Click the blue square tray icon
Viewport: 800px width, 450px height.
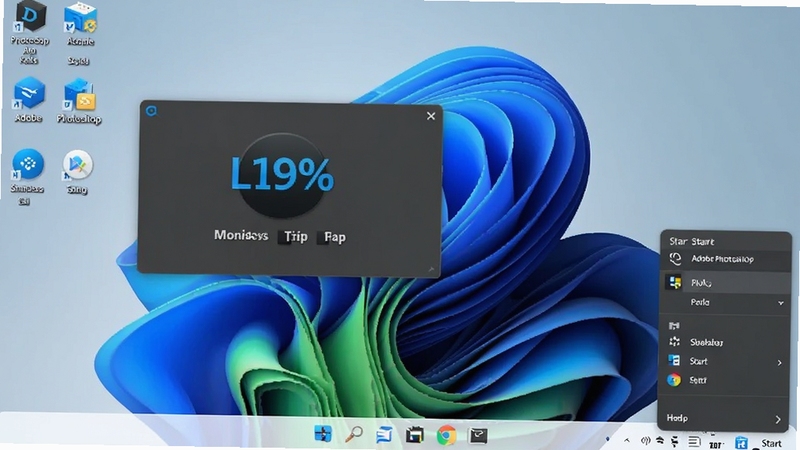tap(741, 442)
